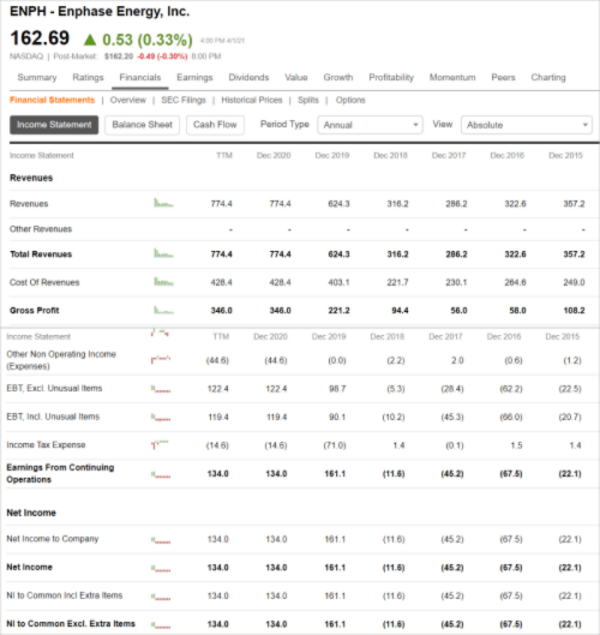Viewport: 600px width, 635px height.
Task: Click NI to Common Incl Extra sparkline
Action: pyautogui.click(x=161, y=597)
